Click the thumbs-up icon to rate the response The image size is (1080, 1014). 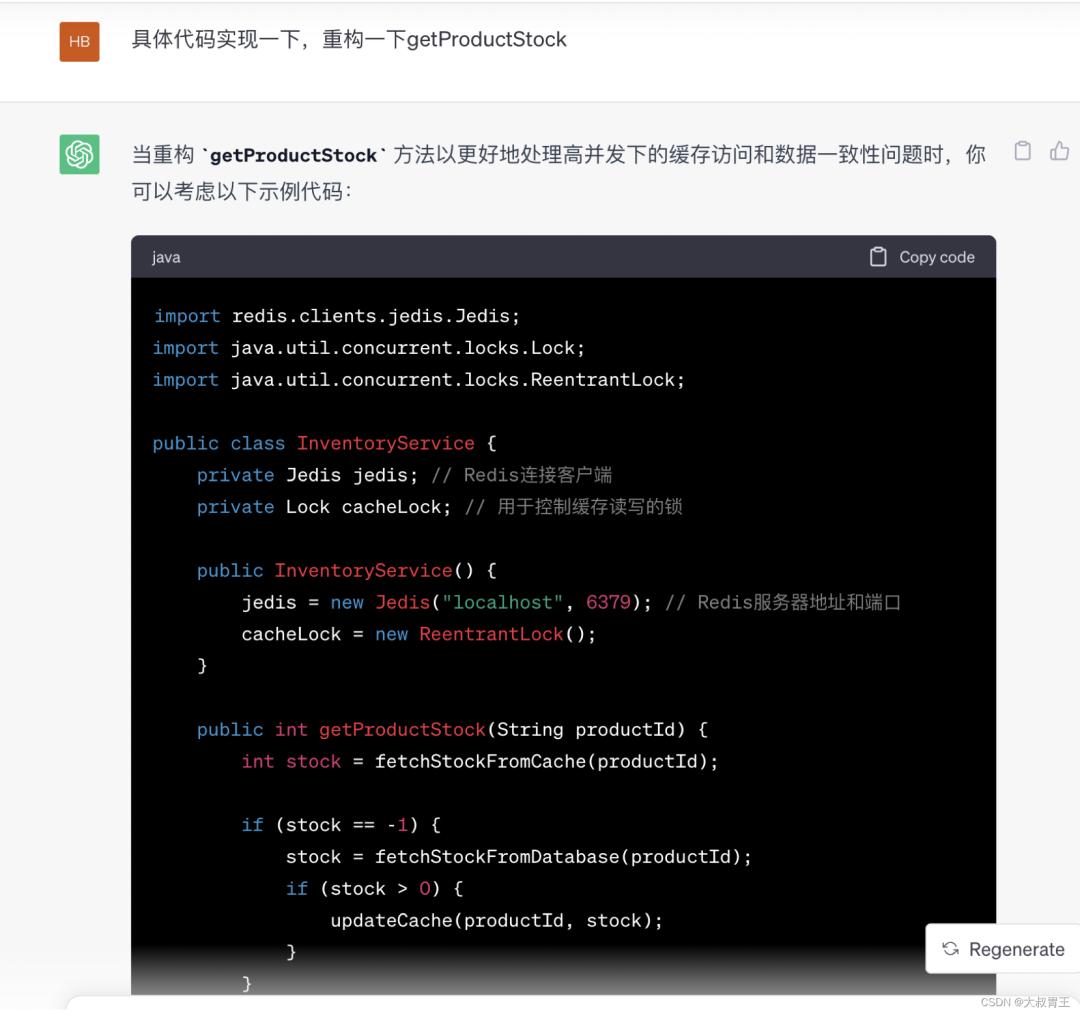pos(1059,150)
